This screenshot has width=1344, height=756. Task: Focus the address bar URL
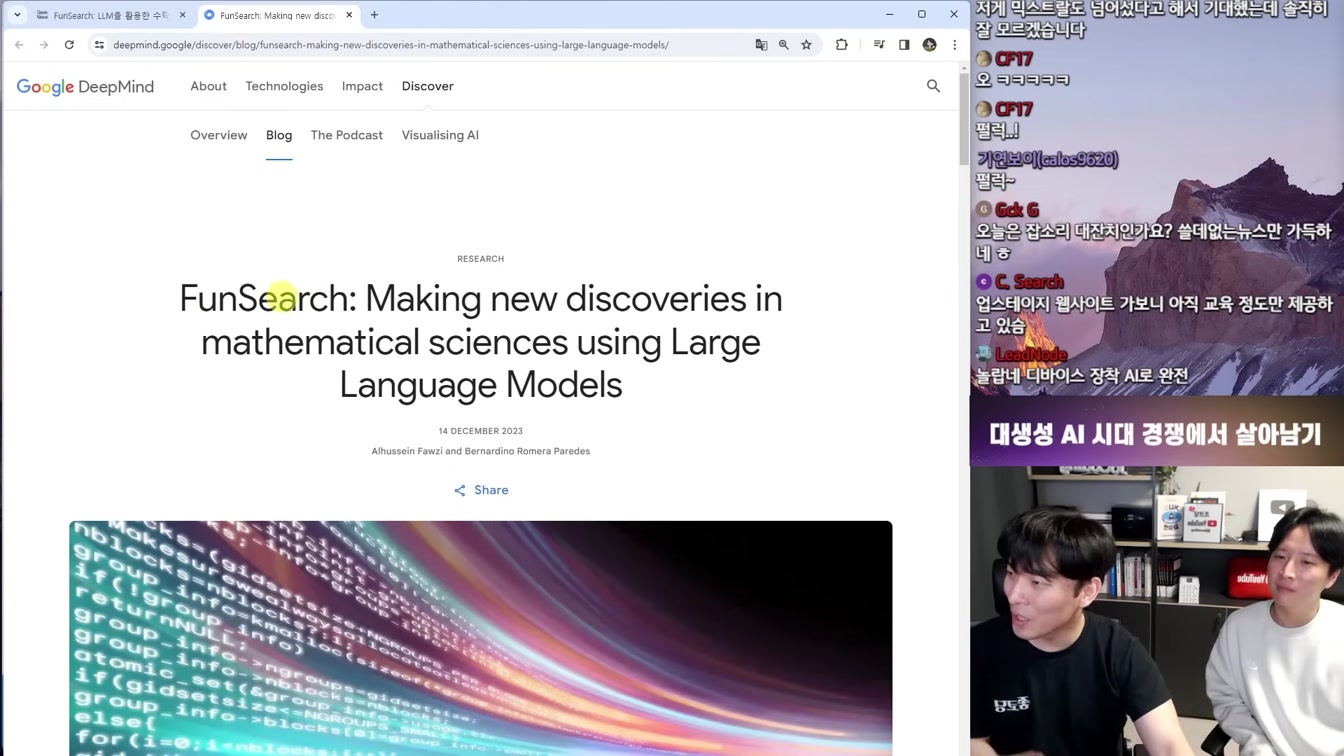coord(391,45)
